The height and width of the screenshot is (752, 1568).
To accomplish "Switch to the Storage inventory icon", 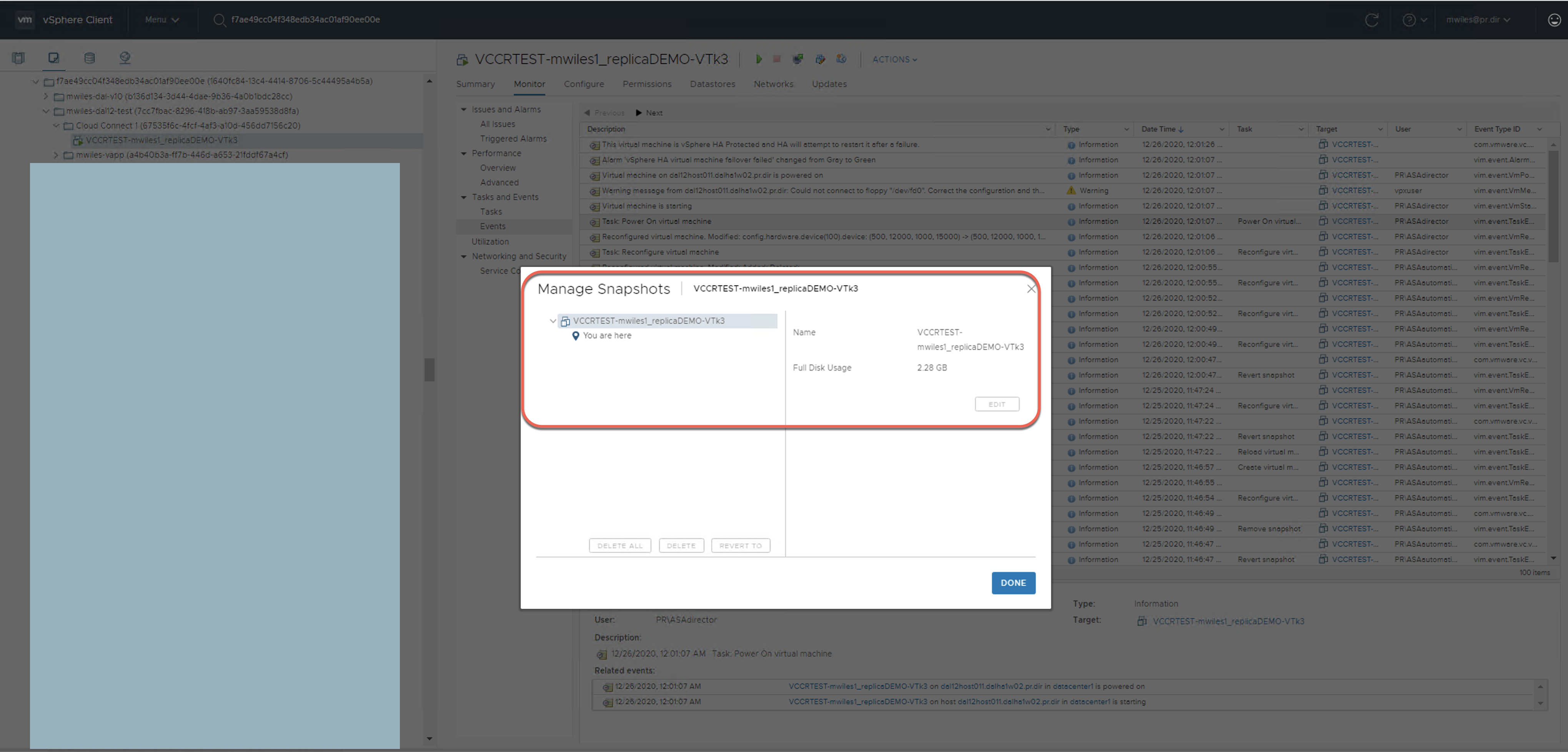I will [90, 58].
